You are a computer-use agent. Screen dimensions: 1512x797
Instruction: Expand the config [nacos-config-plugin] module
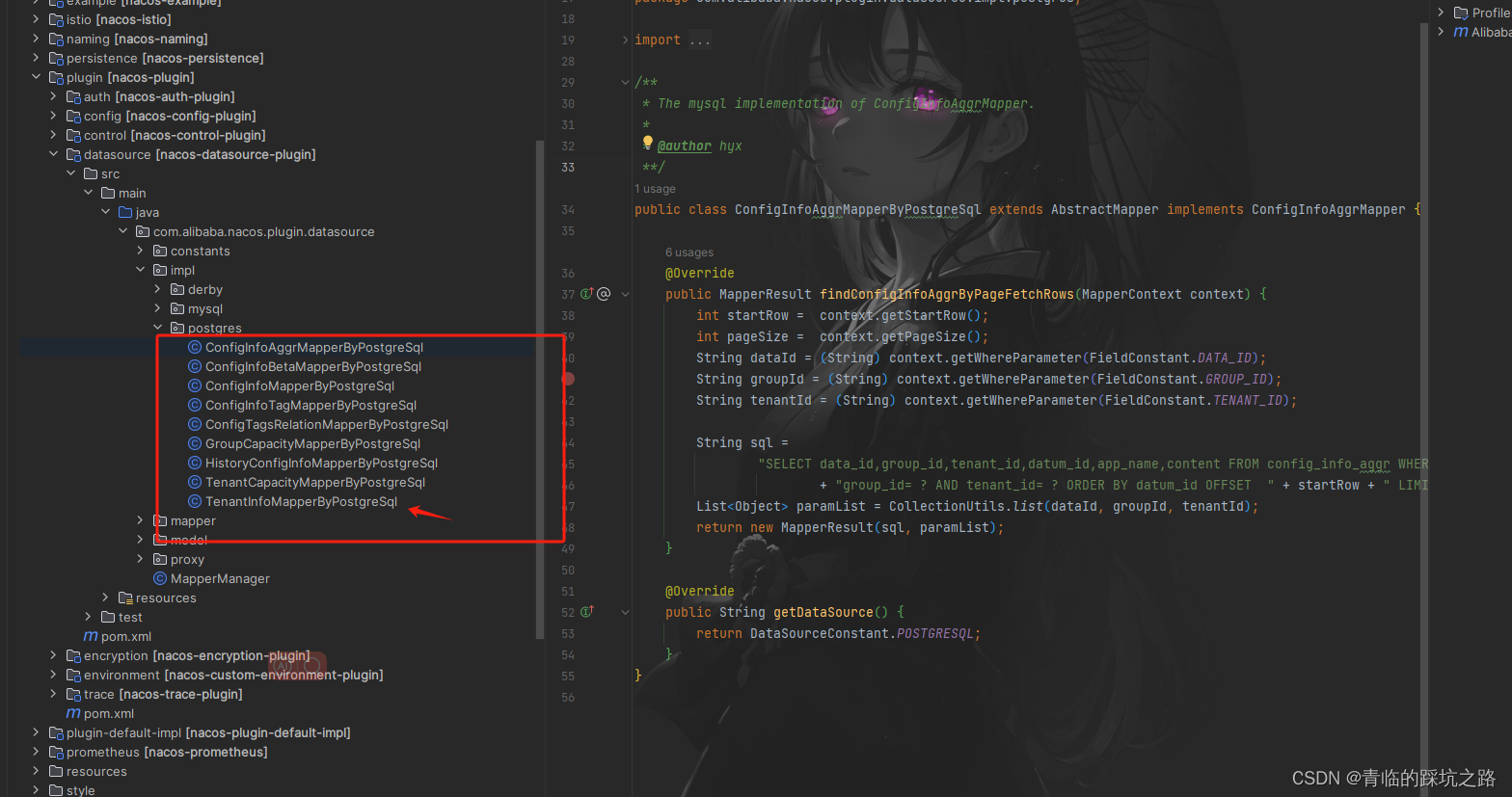tap(54, 116)
